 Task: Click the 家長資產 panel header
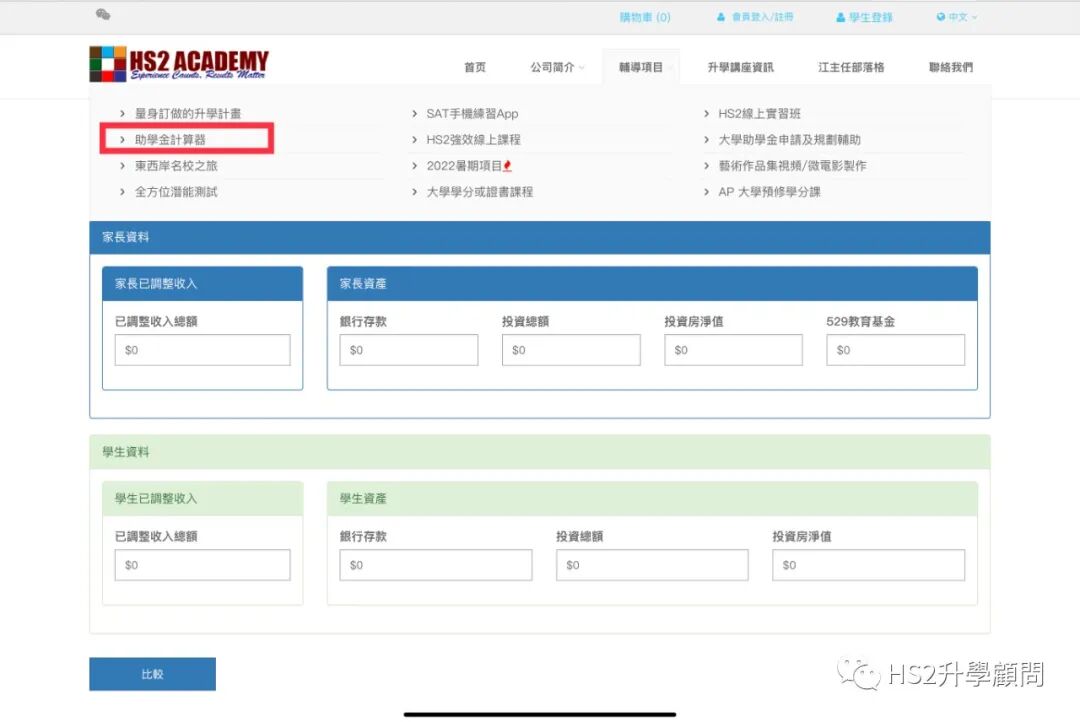click(652, 284)
